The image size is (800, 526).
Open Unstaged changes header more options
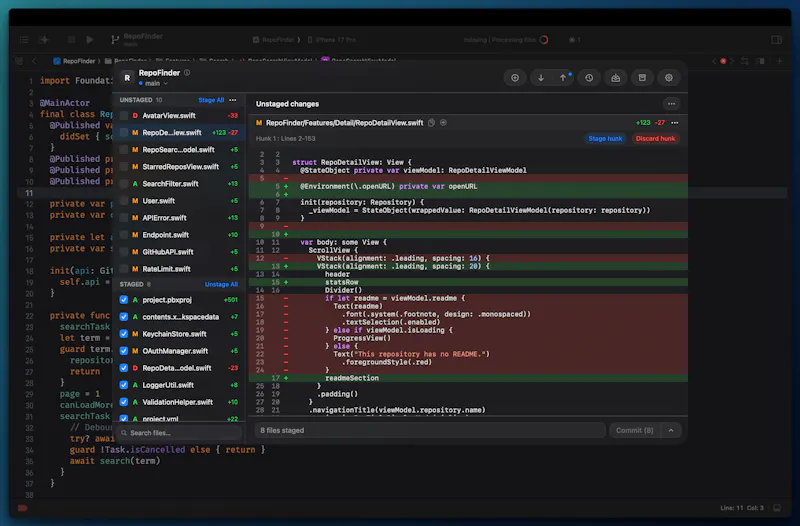[671, 104]
